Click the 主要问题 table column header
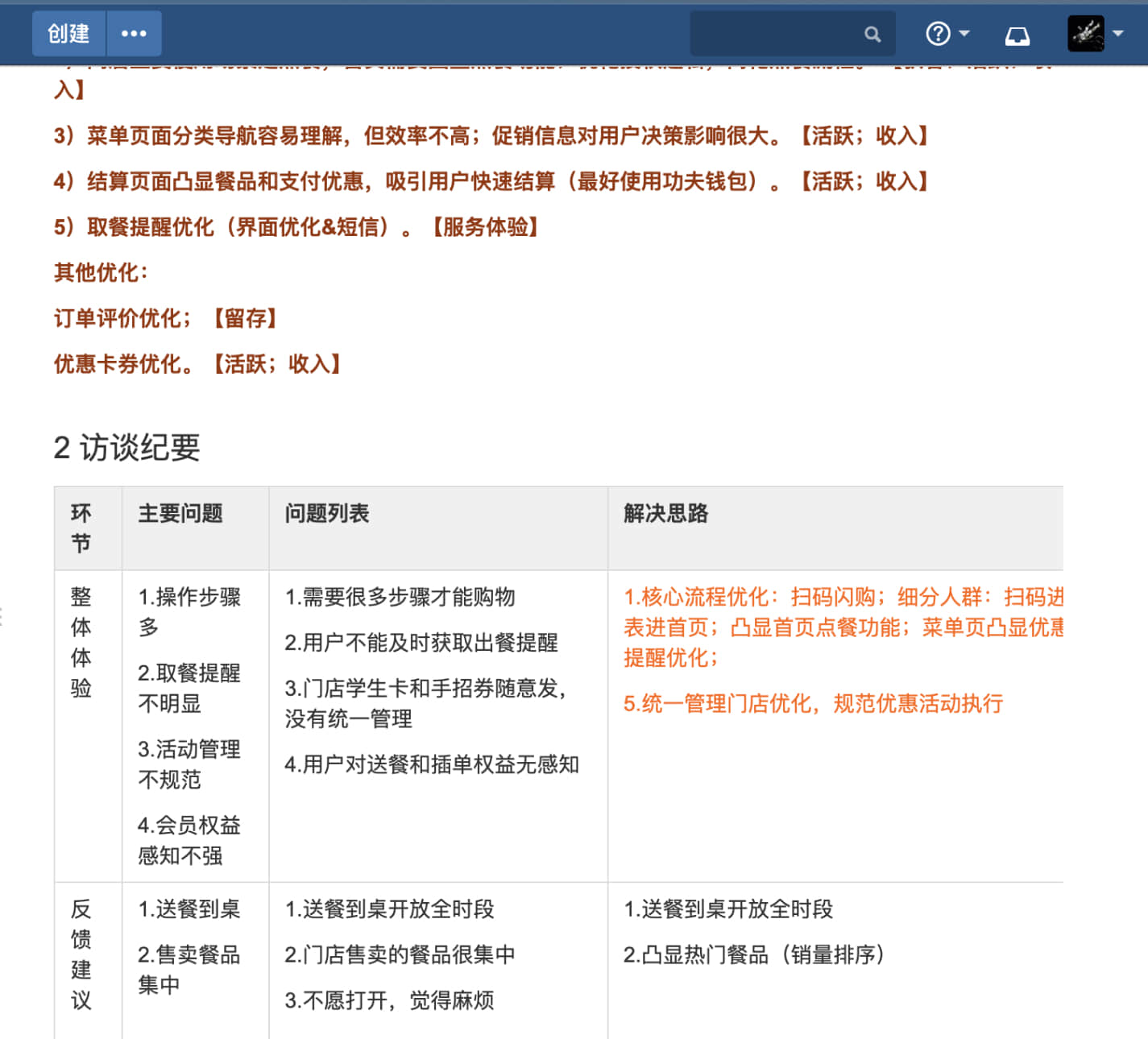 click(180, 513)
